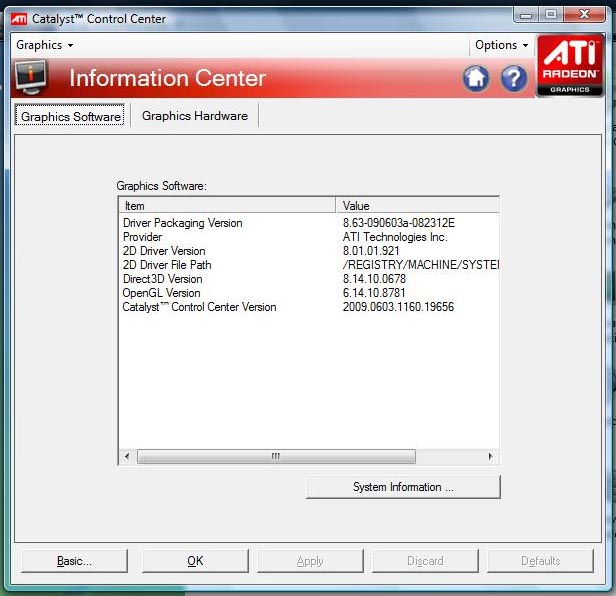Select the Driver Packaging Version row
This screenshot has width=616, height=596.
coord(309,223)
